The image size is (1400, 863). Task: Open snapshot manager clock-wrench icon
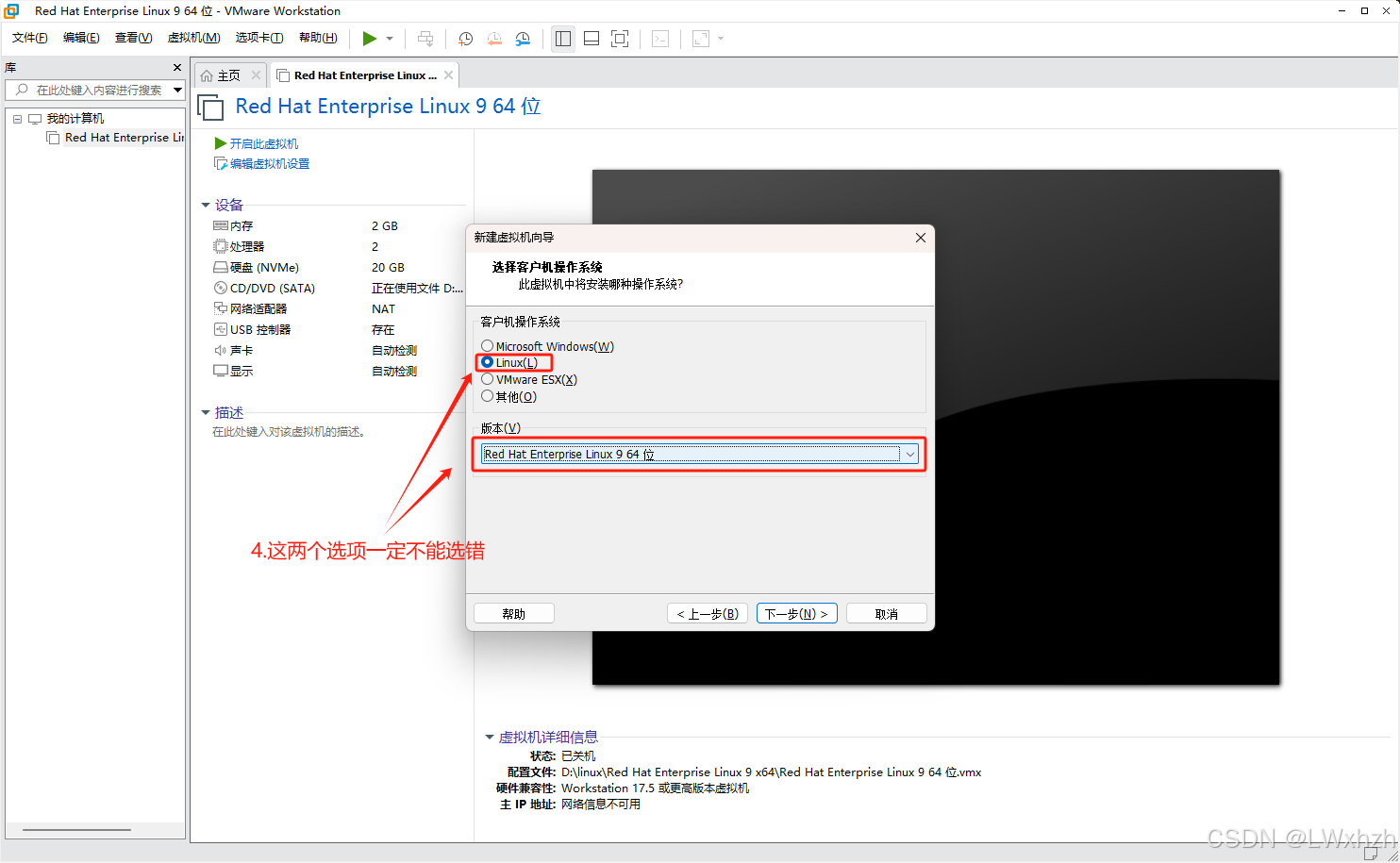coord(523,39)
